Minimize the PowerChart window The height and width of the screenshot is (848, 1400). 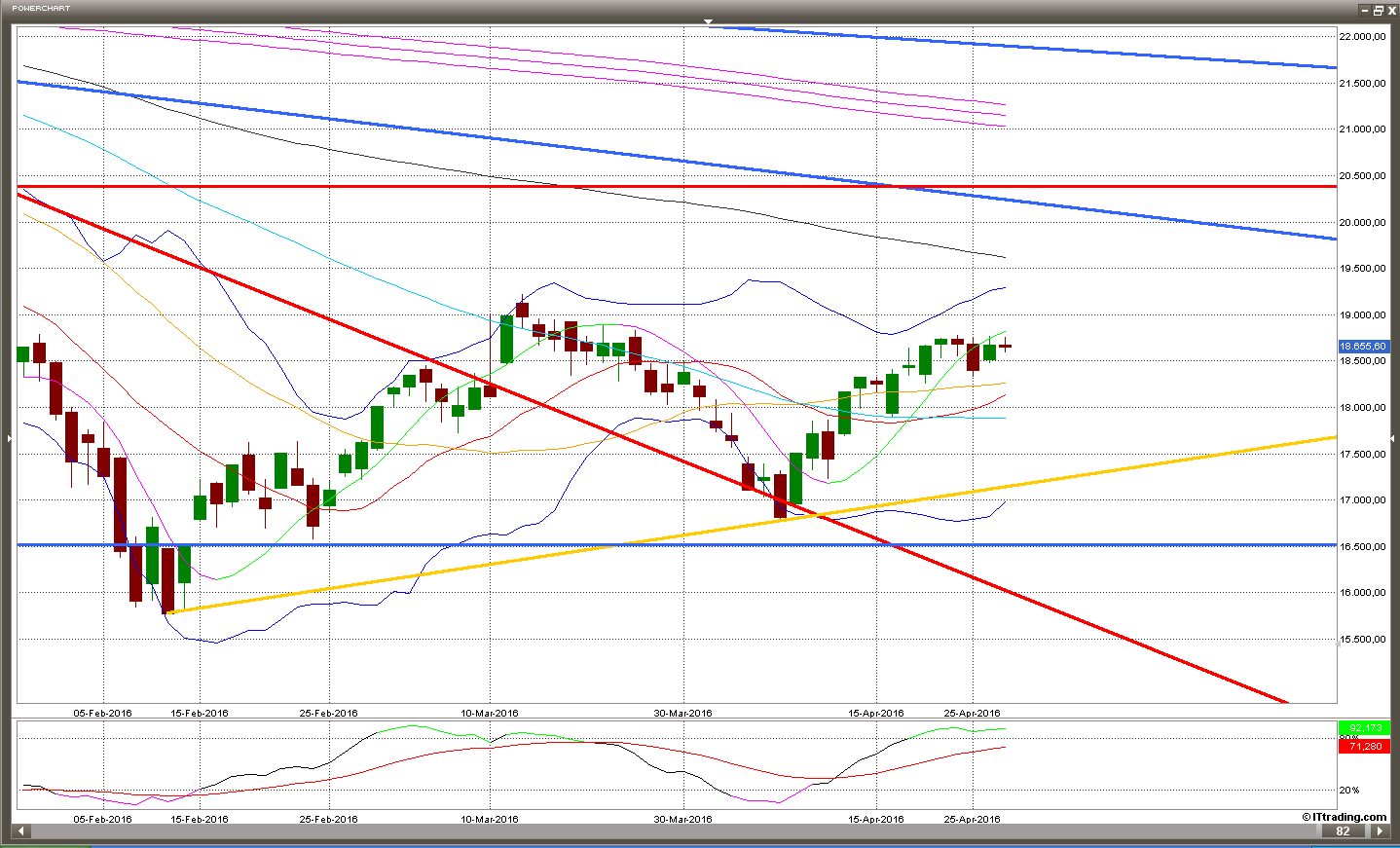pyautogui.click(x=1365, y=10)
